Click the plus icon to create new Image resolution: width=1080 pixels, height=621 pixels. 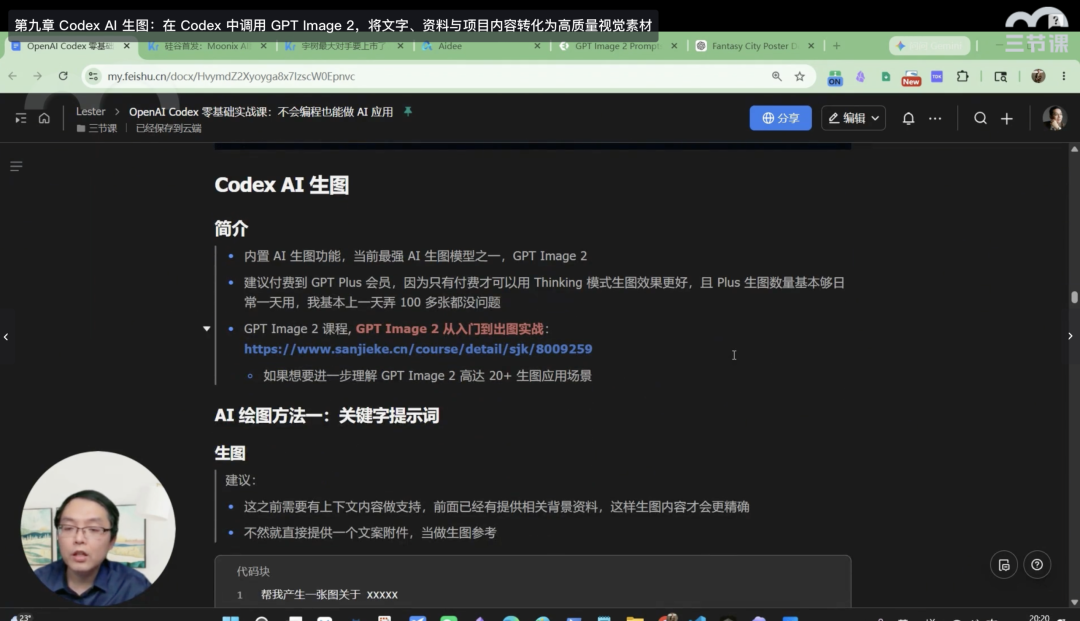tap(1007, 118)
